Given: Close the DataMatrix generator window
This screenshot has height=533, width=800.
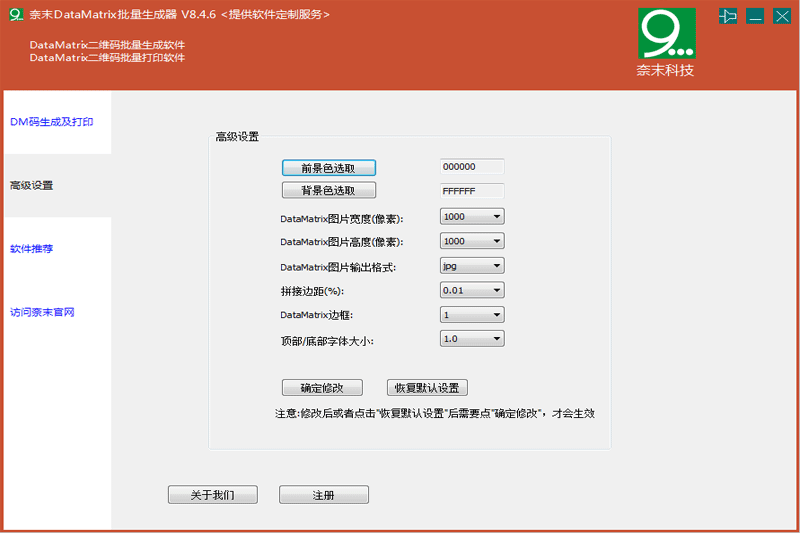Looking at the screenshot, I should tap(782, 16).
